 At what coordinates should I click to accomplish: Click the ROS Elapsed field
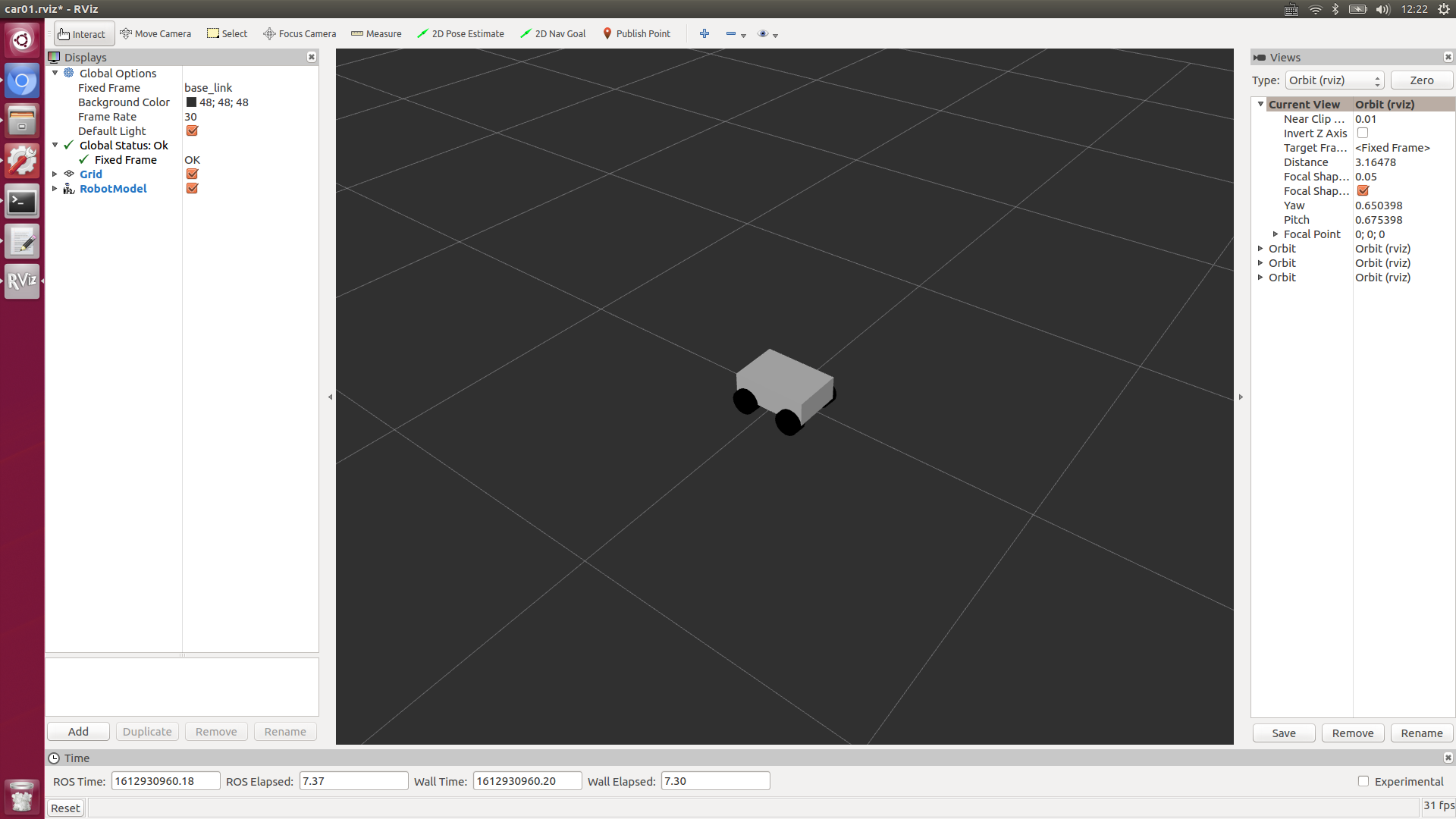pyautogui.click(x=353, y=781)
